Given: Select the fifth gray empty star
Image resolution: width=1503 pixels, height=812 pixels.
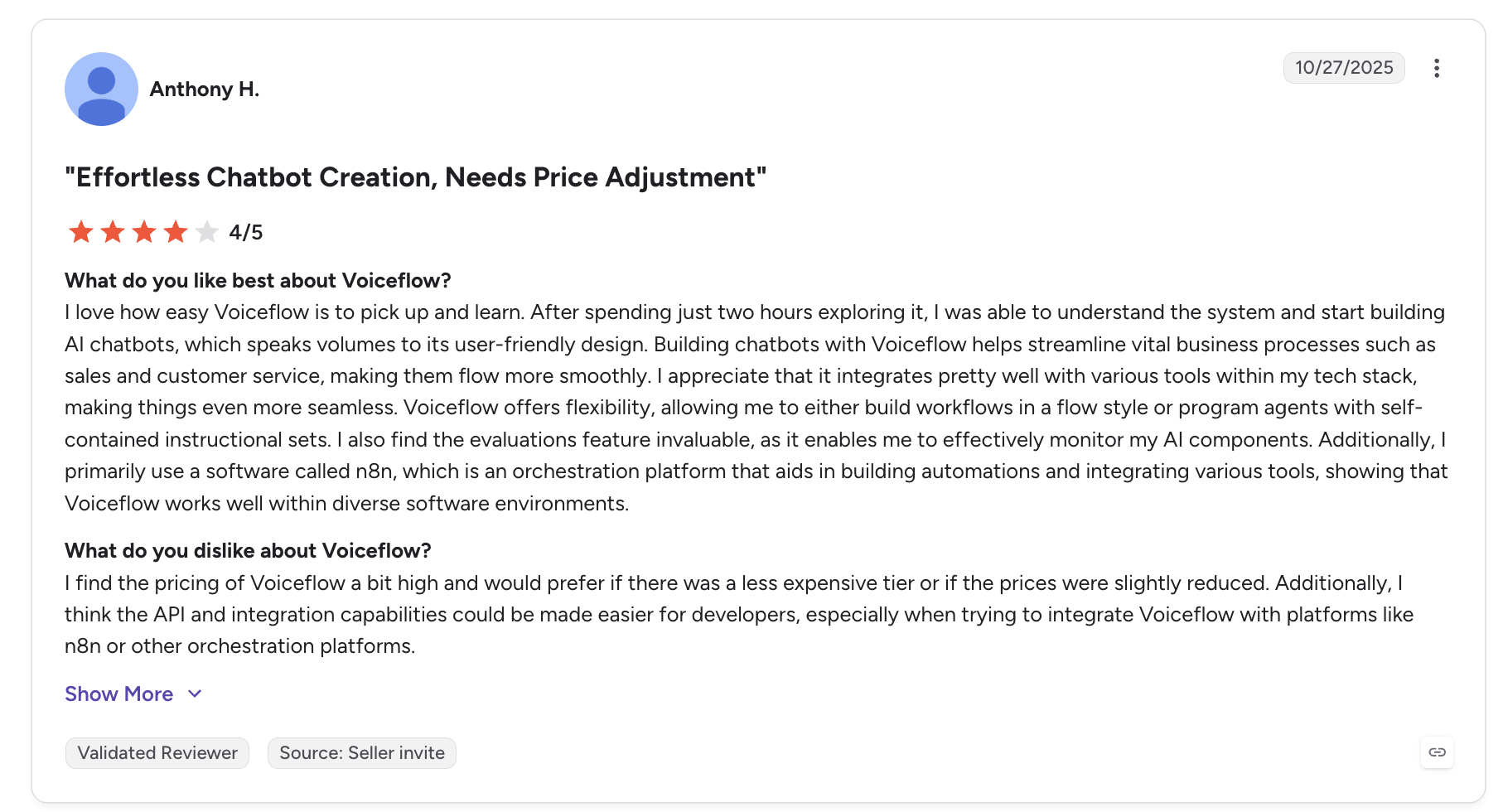Looking at the screenshot, I should click(207, 232).
